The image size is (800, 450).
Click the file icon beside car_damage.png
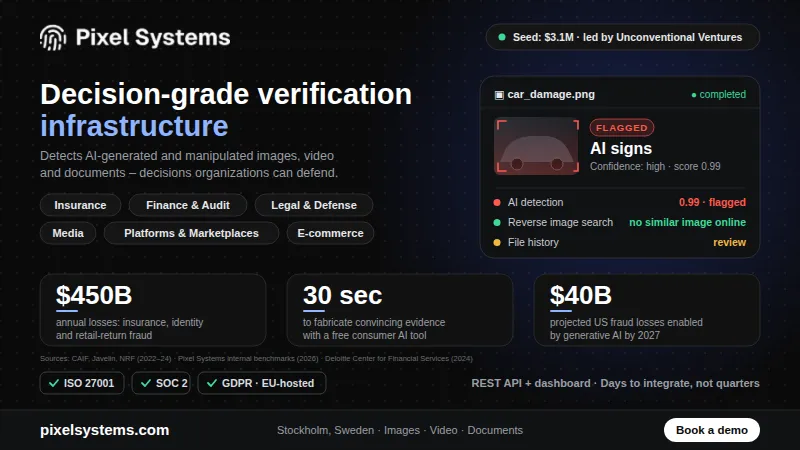(499, 95)
